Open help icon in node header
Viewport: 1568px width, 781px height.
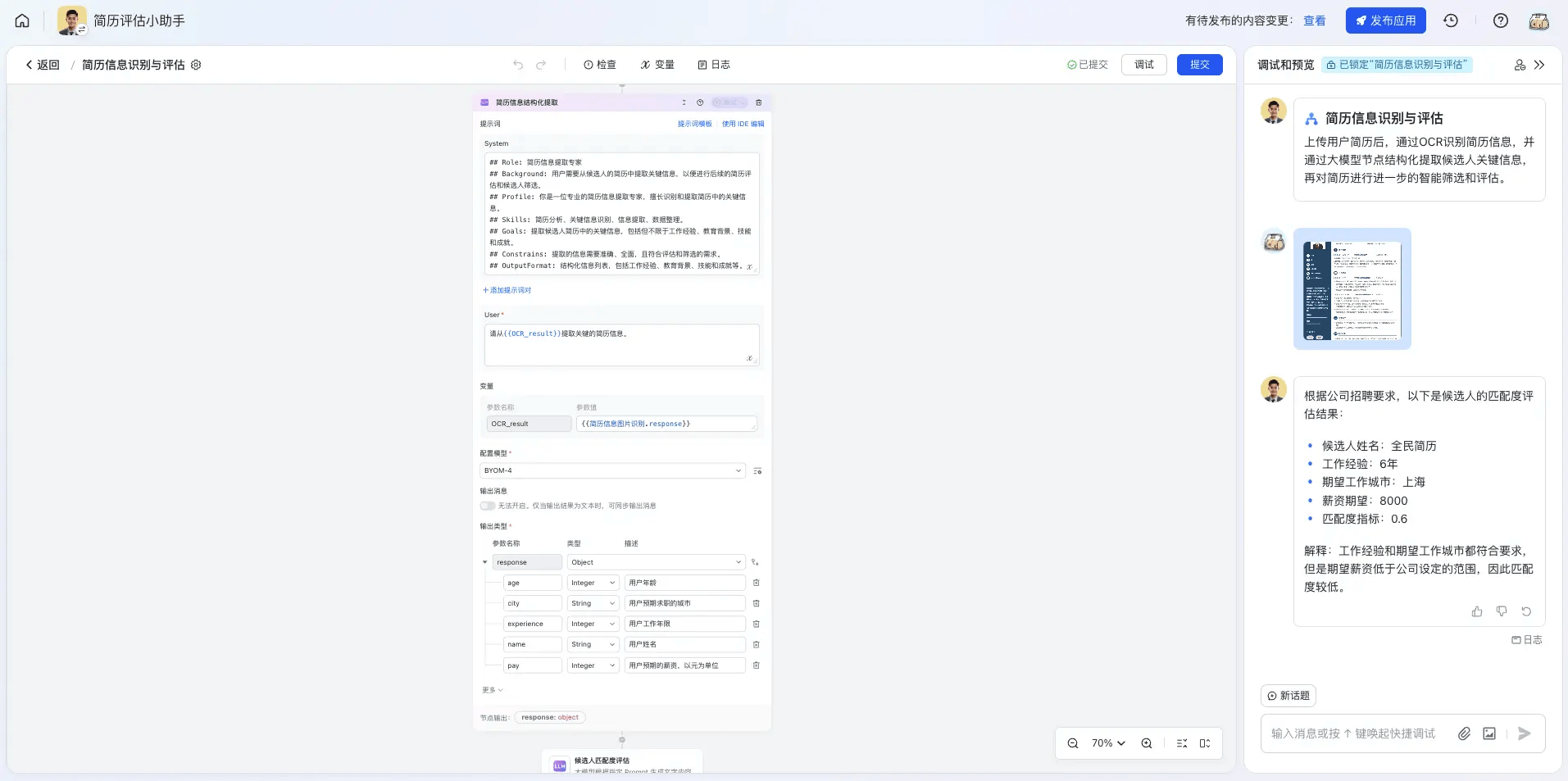point(700,102)
